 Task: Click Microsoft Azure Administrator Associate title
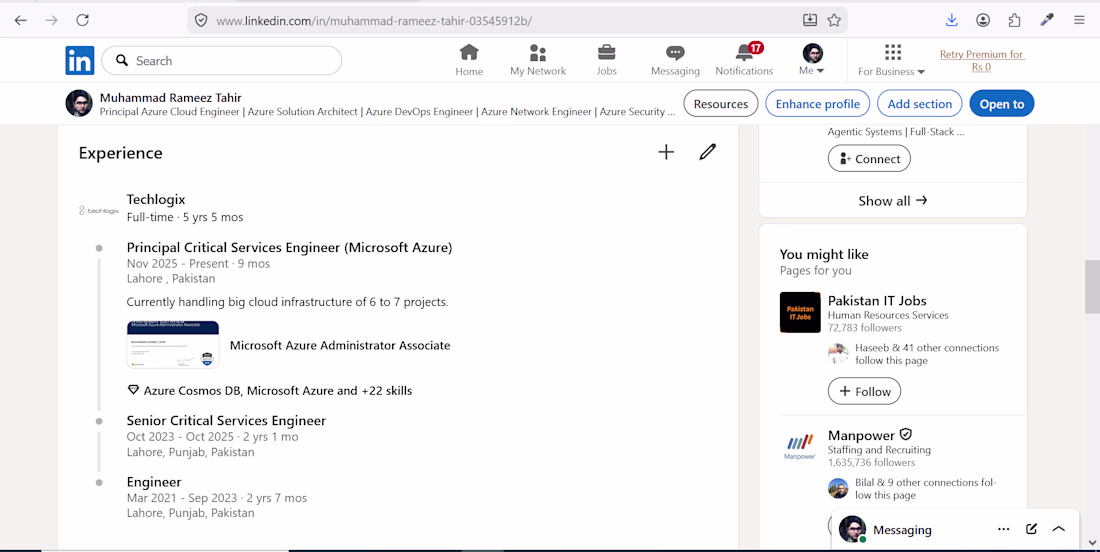point(340,345)
